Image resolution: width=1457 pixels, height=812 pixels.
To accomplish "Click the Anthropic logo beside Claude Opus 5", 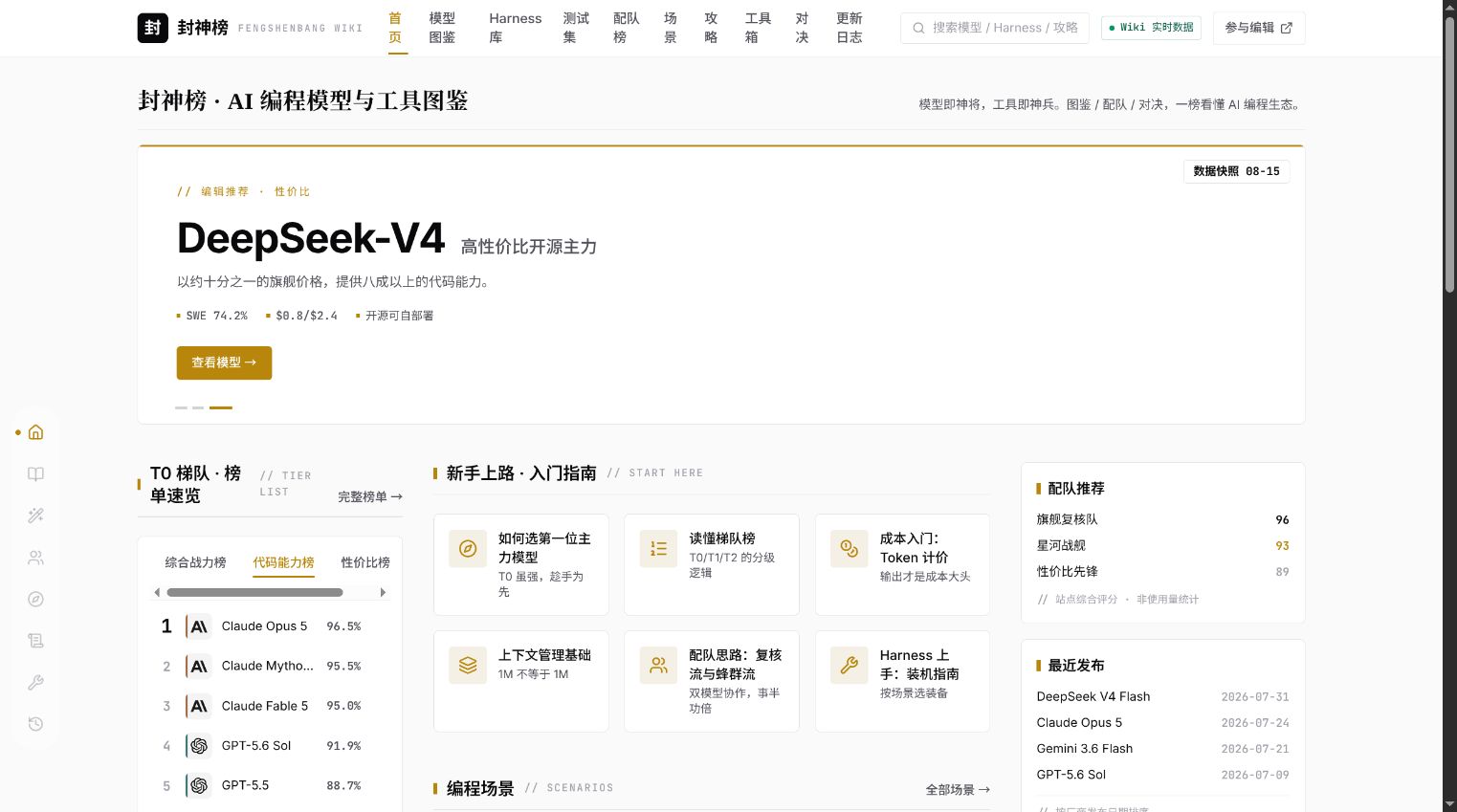I will click(199, 626).
